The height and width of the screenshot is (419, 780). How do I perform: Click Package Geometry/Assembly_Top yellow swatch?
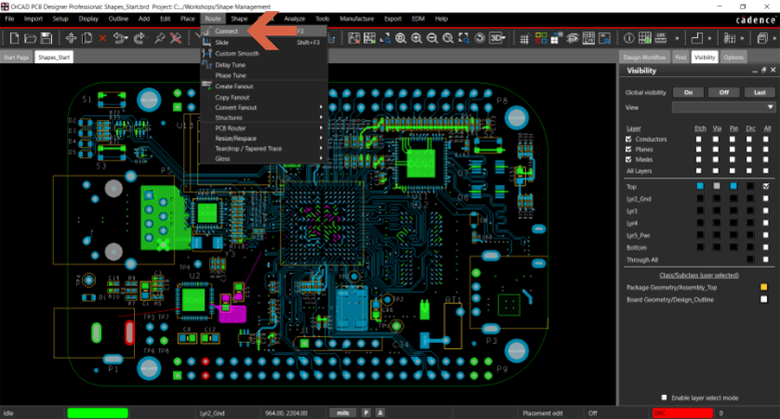(764, 287)
